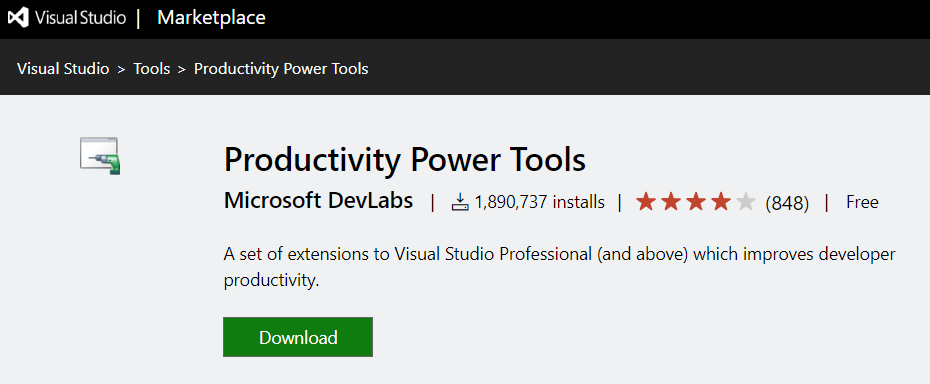Open the (848) reviews count
The height and width of the screenshot is (384, 930).
point(787,203)
